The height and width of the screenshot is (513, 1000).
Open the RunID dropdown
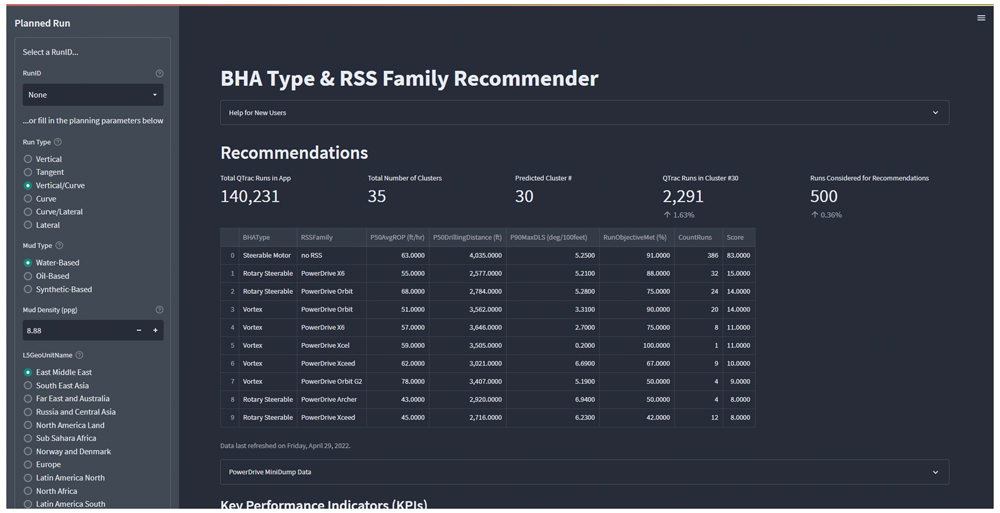(x=93, y=95)
